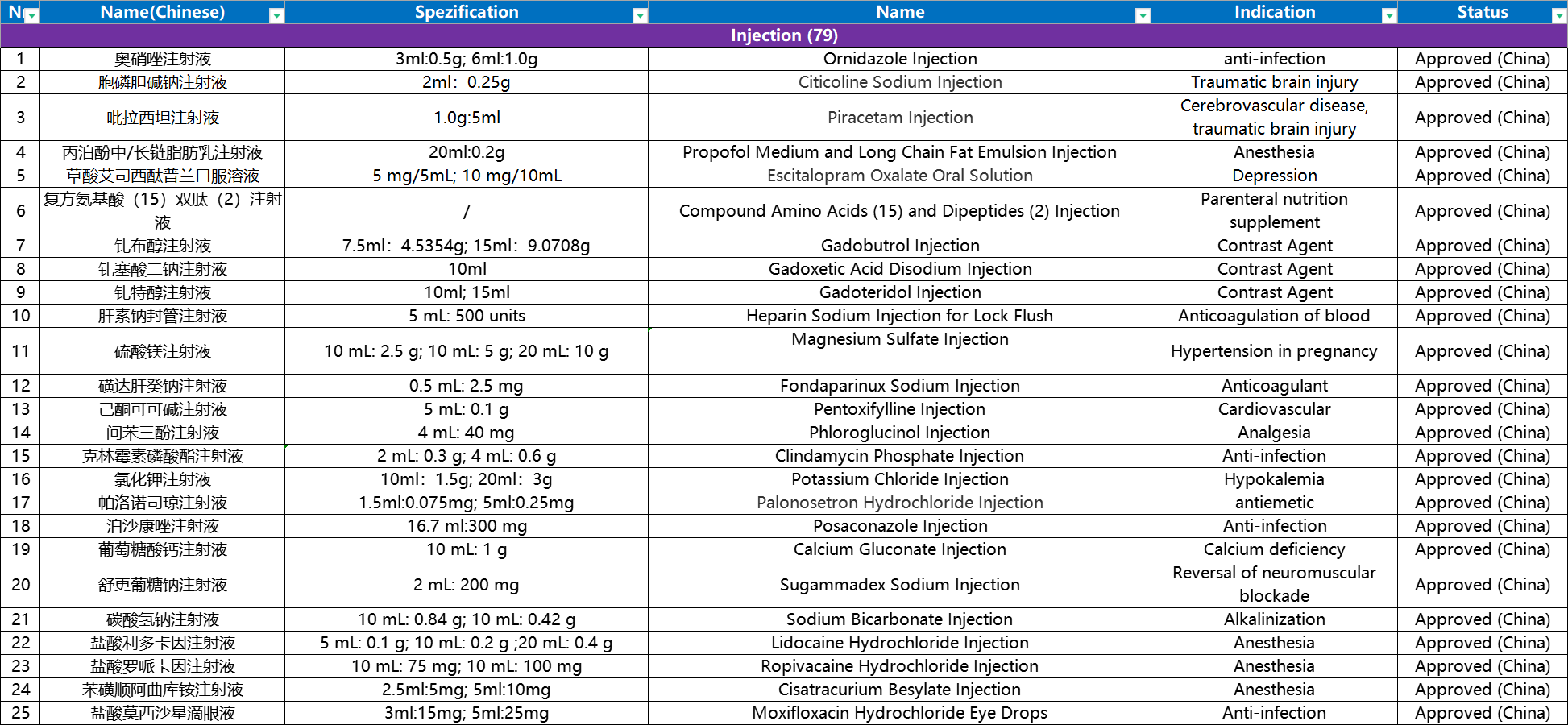This screenshot has height=725, width=1568.
Task: Select the Ornidazole Injection cell
Action: click(x=899, y=59)
